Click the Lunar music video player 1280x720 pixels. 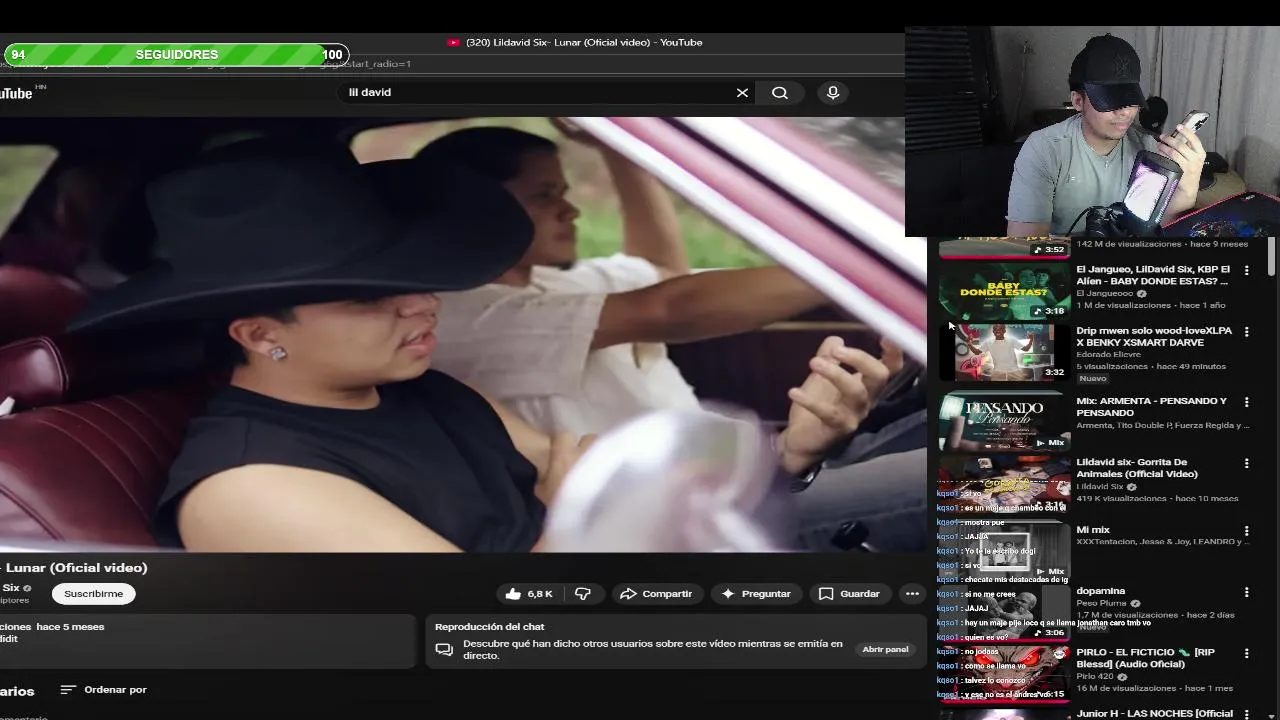464,335
